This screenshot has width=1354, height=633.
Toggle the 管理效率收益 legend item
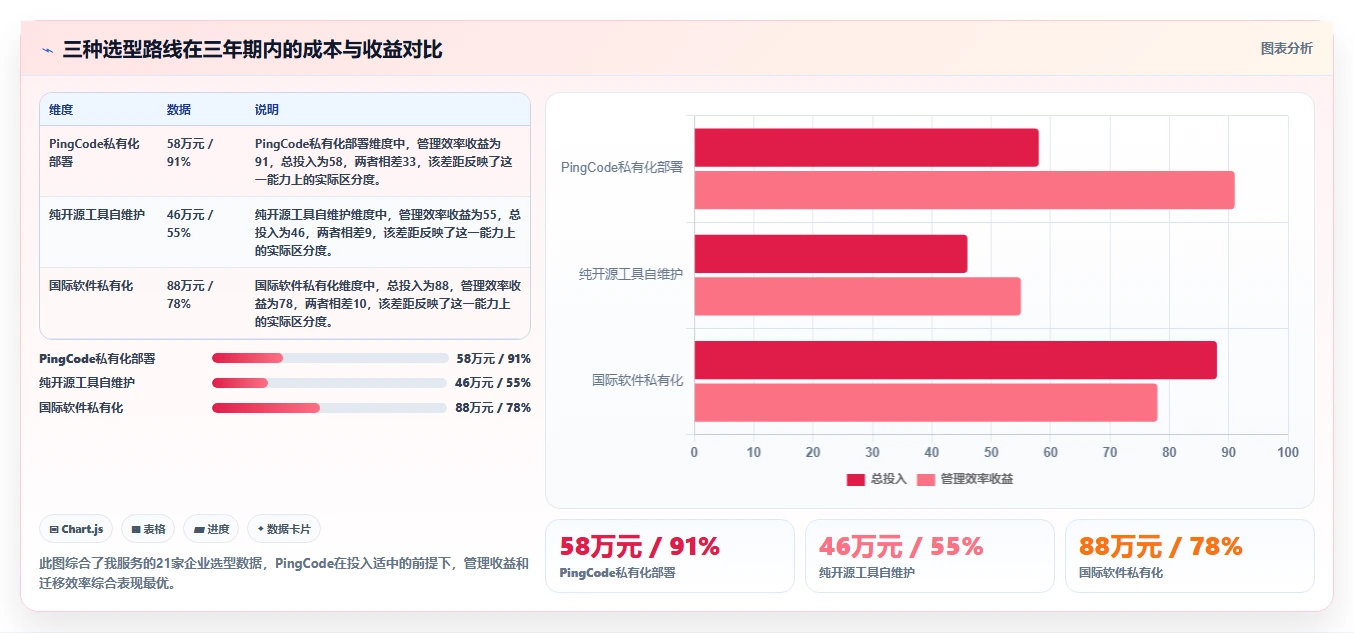(964, 479)
